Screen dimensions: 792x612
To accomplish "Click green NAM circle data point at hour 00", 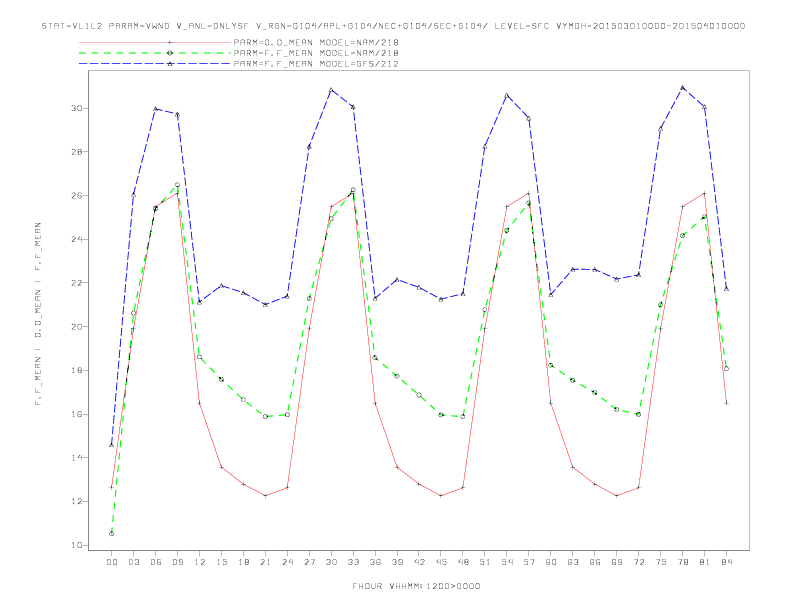I will pyautogui.click(x=112, y=534).
